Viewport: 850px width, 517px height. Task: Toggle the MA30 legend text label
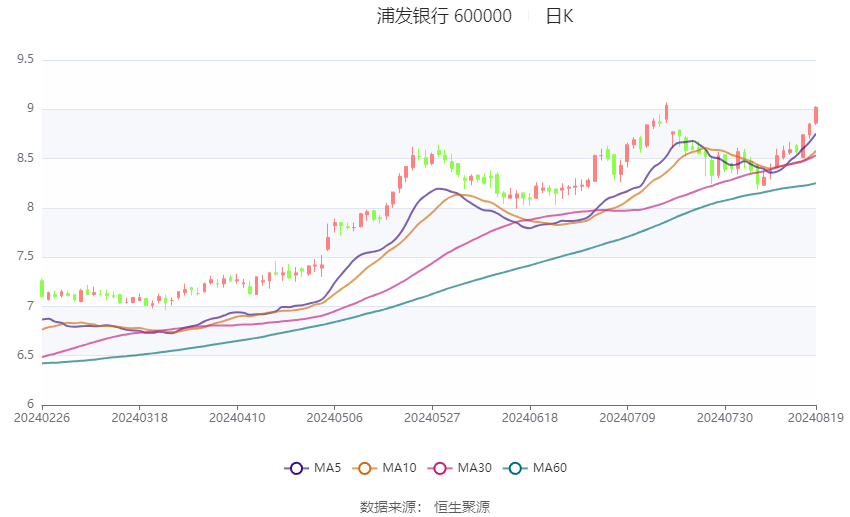point(473,468)
